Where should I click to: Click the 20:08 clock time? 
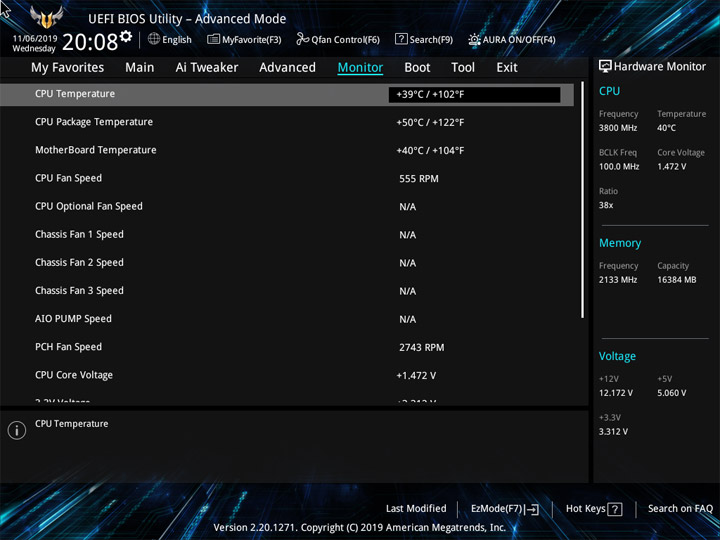point(90,42)
